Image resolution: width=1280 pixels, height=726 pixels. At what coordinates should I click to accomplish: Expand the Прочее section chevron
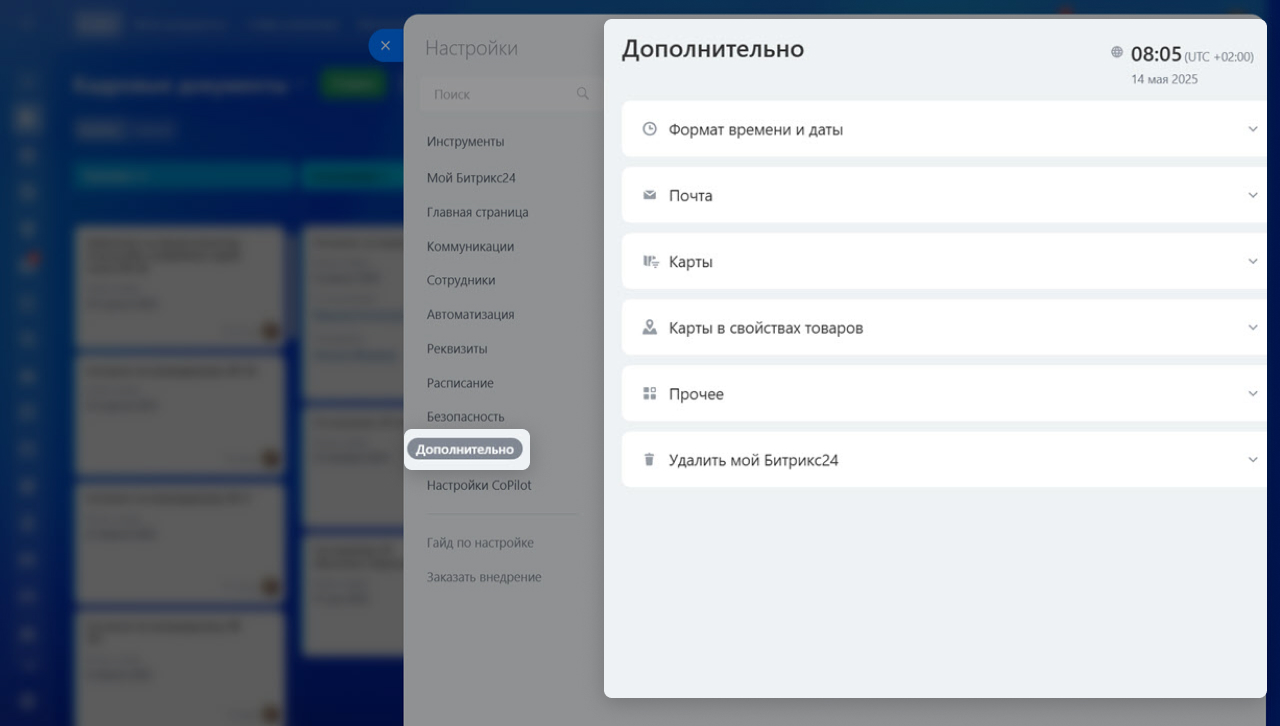click(1252, 394)
